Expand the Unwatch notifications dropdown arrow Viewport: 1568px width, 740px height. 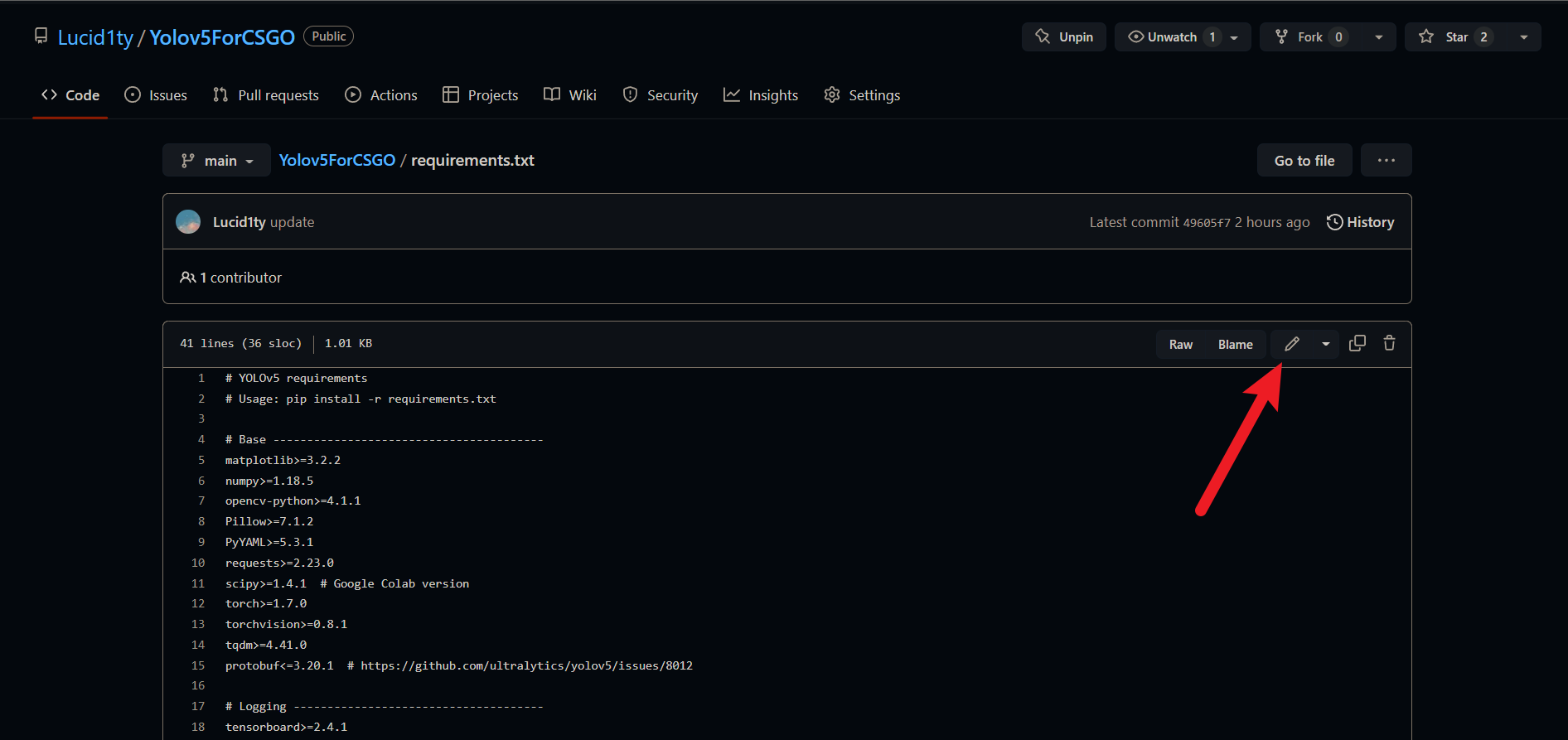(x=1235, y=37)
